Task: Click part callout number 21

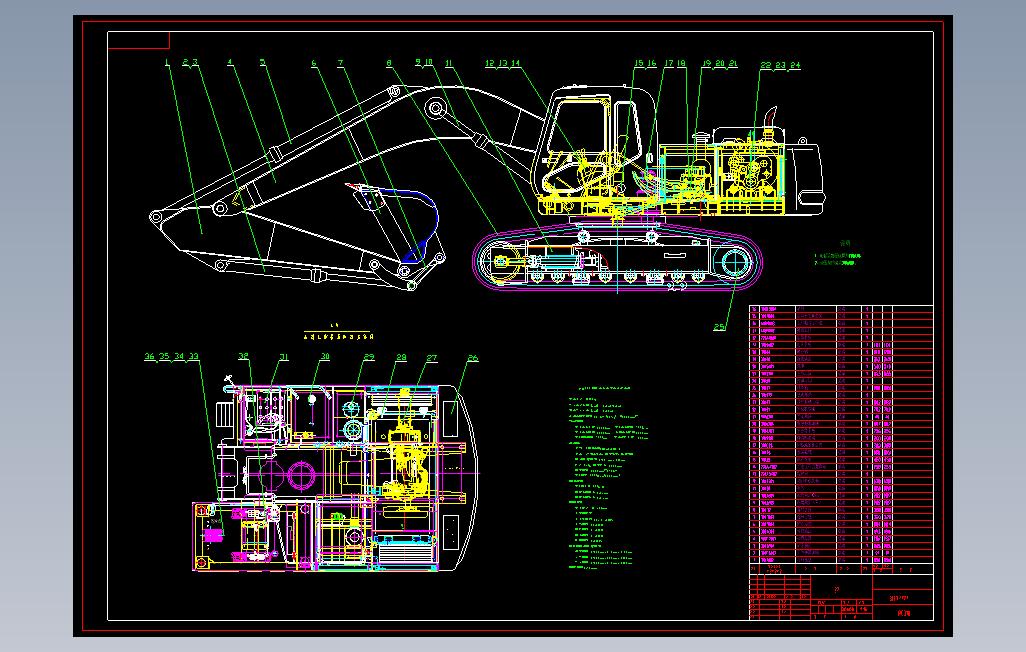Action: point(733,63)
